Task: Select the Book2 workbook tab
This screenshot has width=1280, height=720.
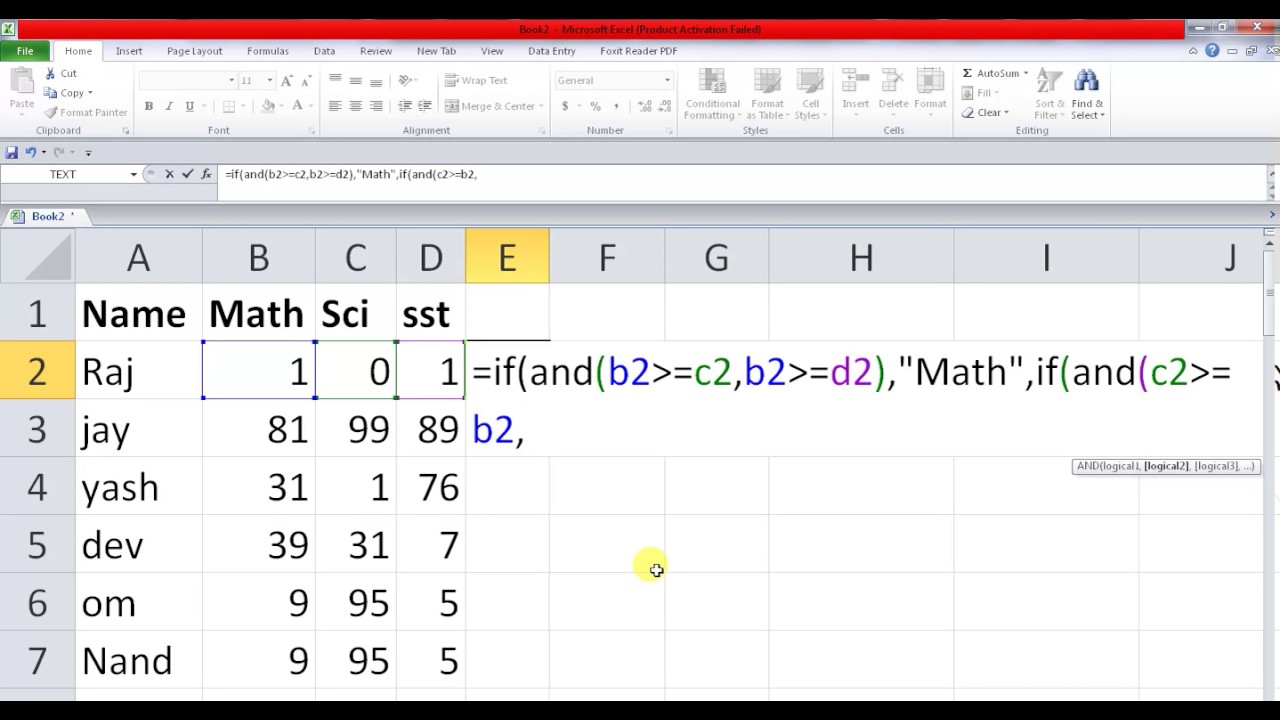Action: [48, 216]
